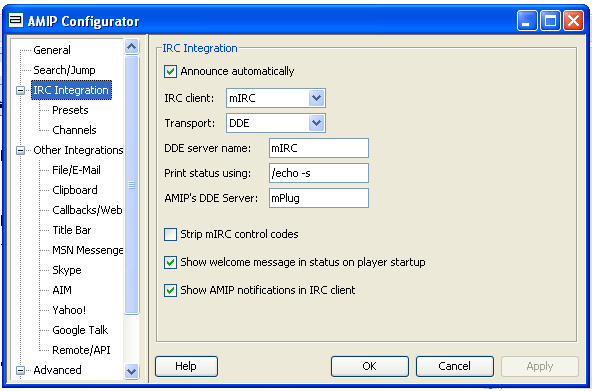Open the MSN Messenger settings page

tap(88, 250)
